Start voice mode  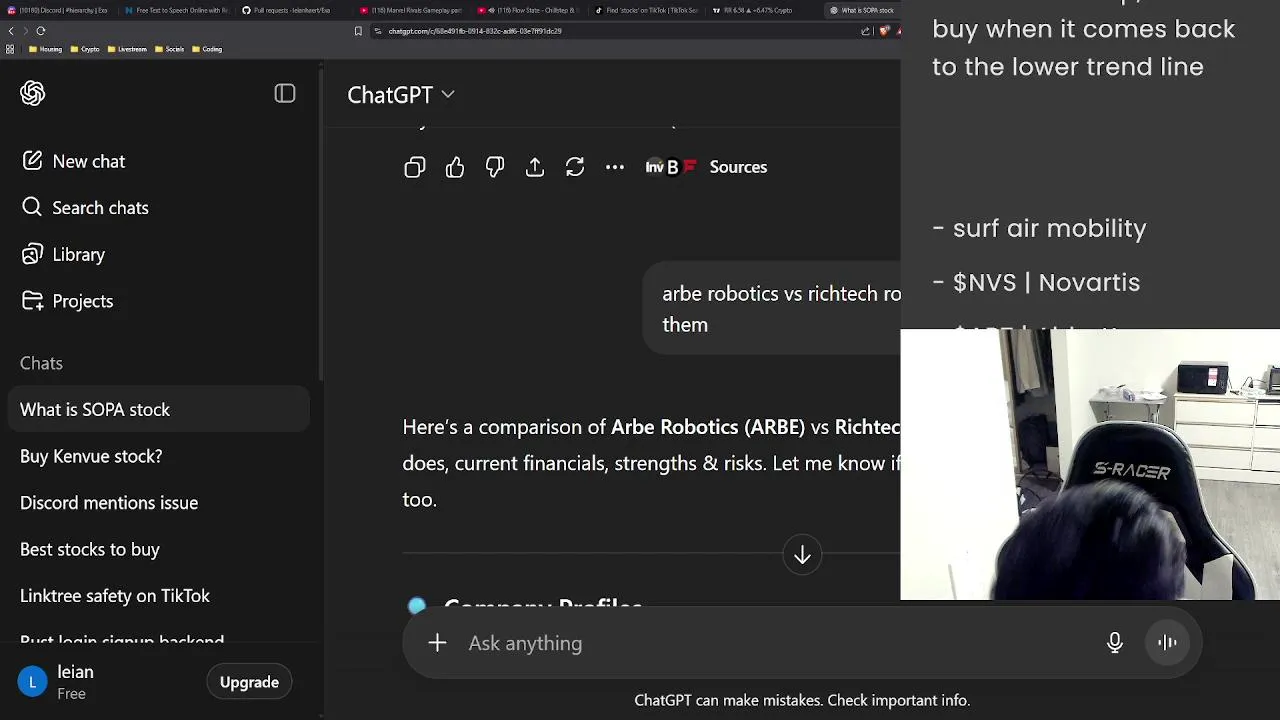pos(1167,643)
